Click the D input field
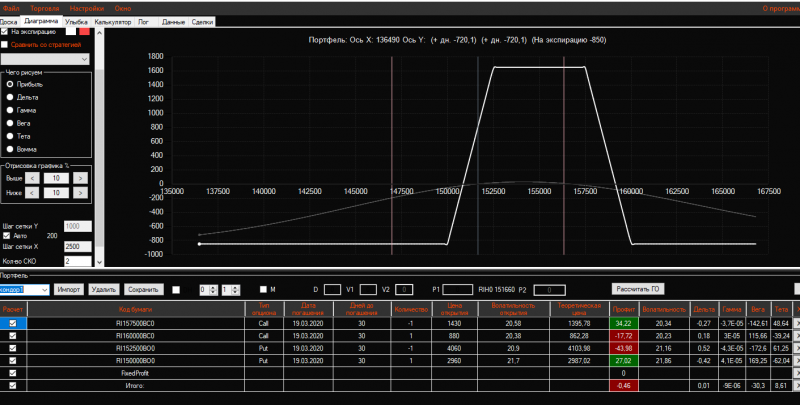800x405 pixels. coord(333,290)
